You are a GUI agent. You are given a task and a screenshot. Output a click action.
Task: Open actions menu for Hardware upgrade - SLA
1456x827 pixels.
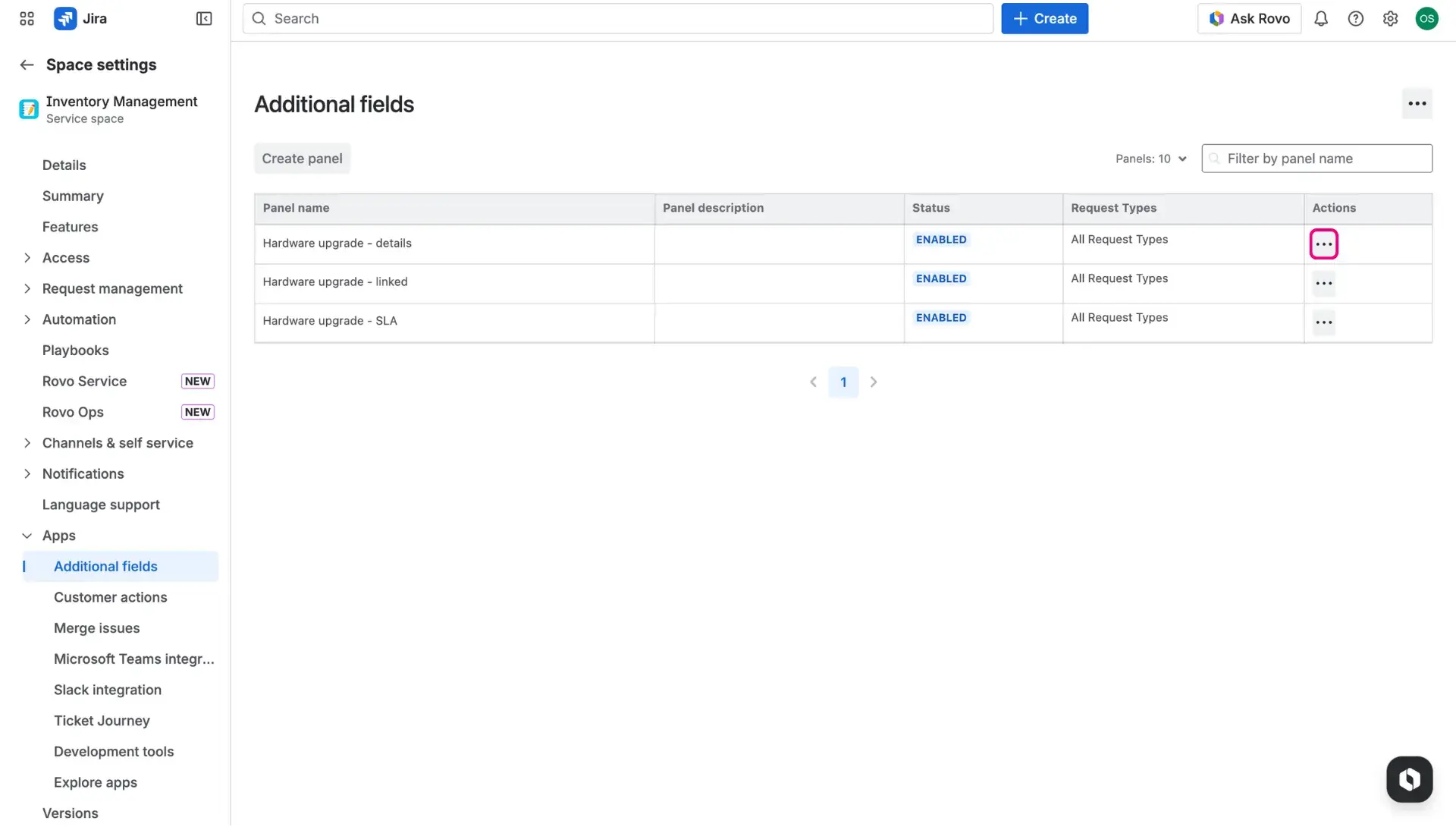(1323, 322)
